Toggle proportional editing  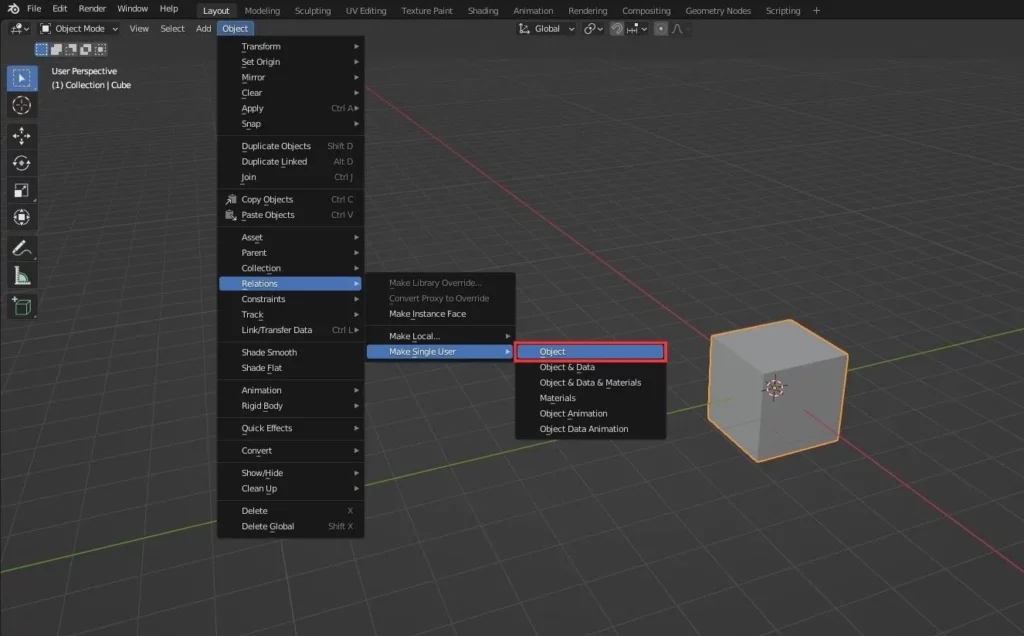pyautogui.click(x=661, y=29)
